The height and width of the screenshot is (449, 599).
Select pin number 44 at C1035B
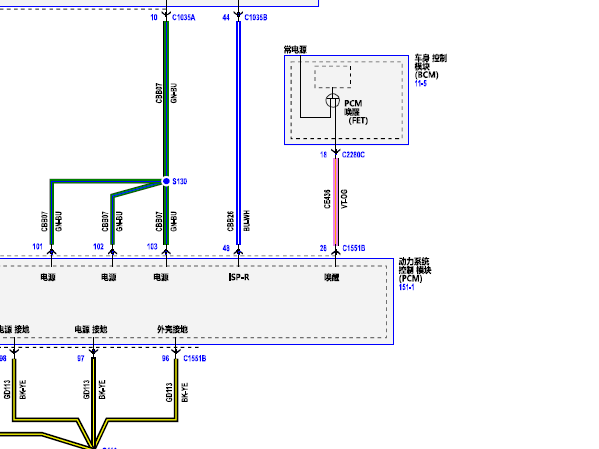[226, 17]
